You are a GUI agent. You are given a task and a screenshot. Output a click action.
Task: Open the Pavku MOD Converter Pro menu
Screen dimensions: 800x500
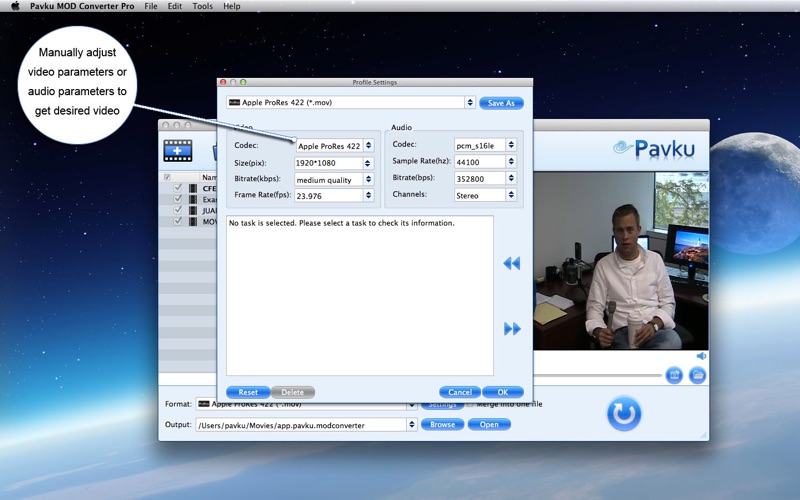tap(82, 6)
